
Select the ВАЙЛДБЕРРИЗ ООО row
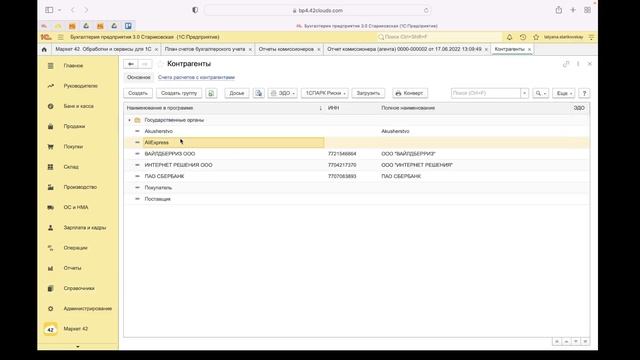356,154
